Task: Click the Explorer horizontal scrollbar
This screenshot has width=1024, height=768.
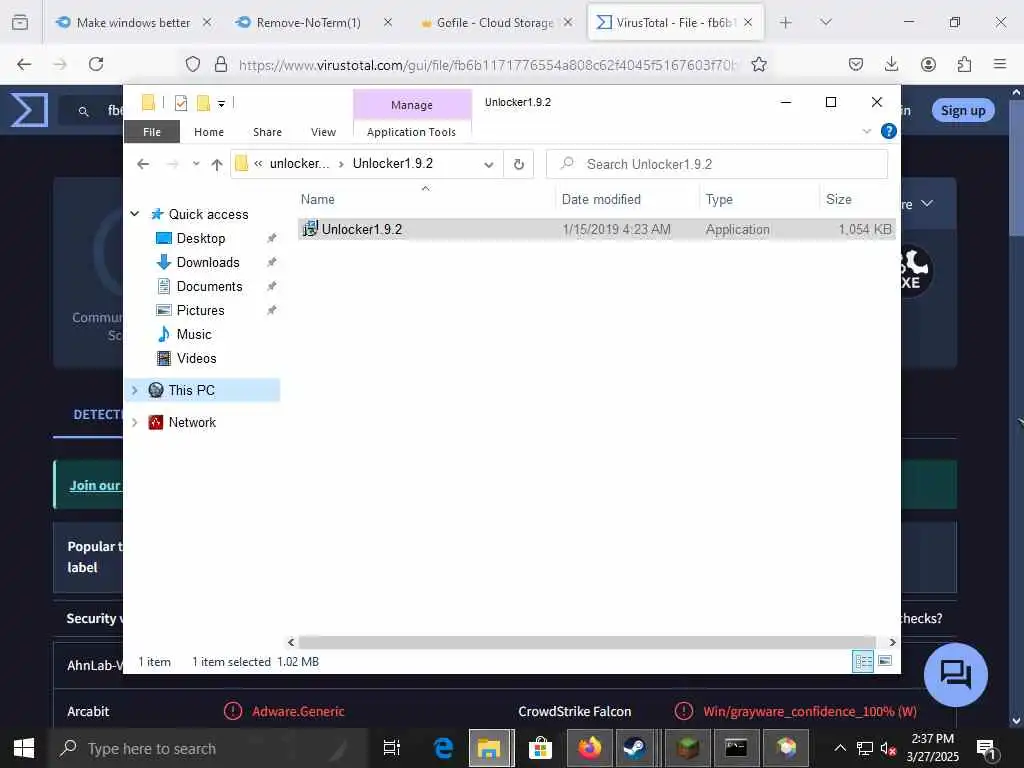Action: pos(586,642)
